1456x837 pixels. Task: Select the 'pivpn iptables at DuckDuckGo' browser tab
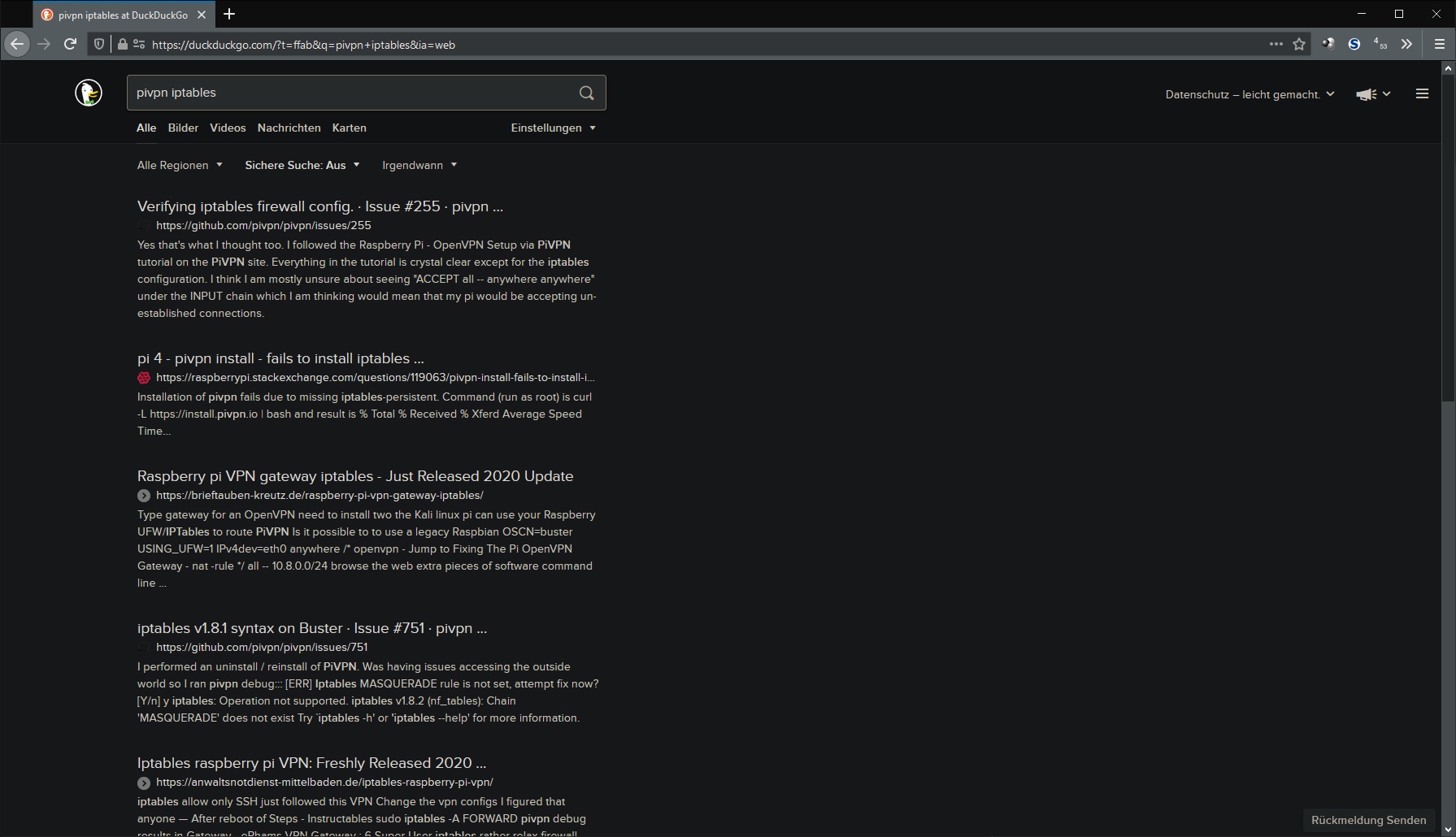(122, 15)
